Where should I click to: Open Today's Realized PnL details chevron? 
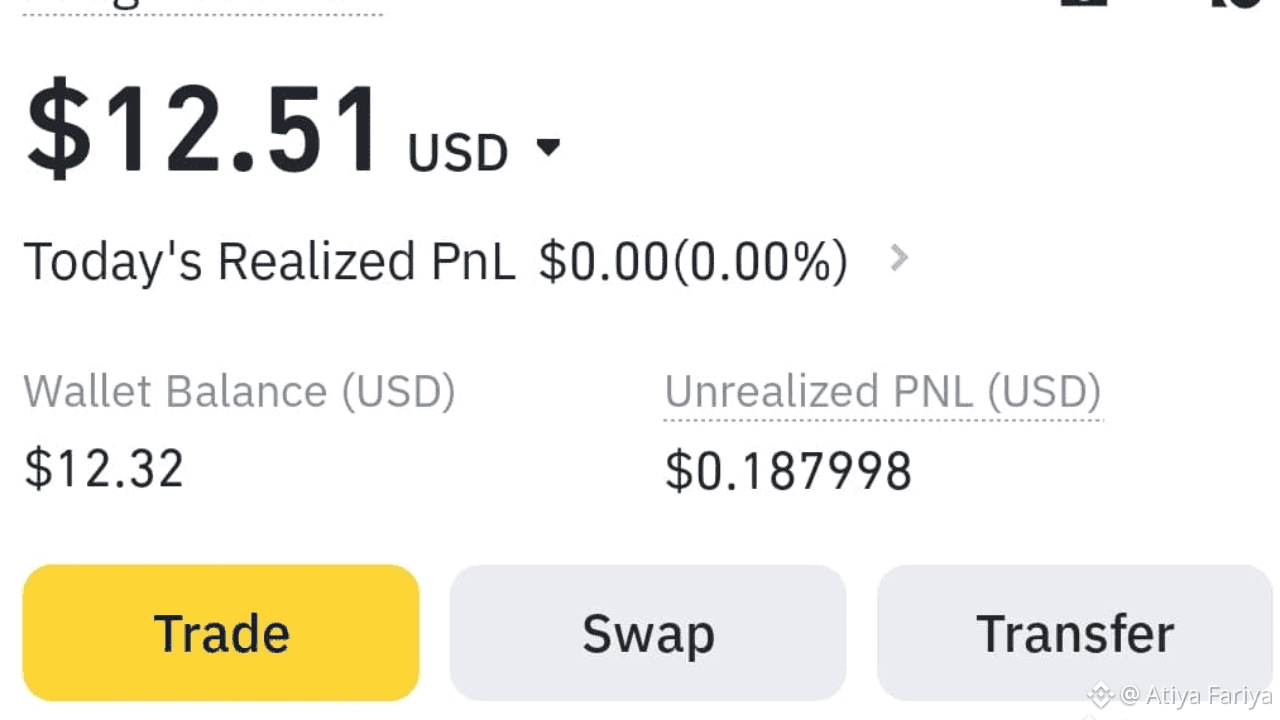(899, 259)
